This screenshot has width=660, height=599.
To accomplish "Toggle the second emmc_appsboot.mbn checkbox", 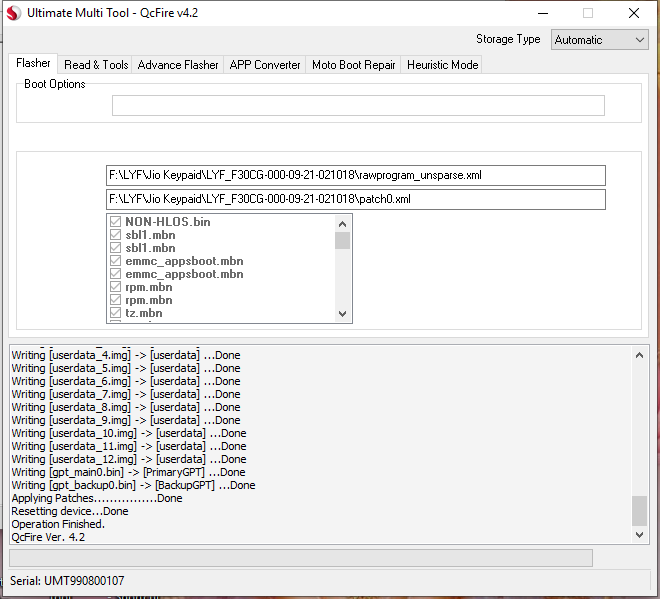I will 115,274.
